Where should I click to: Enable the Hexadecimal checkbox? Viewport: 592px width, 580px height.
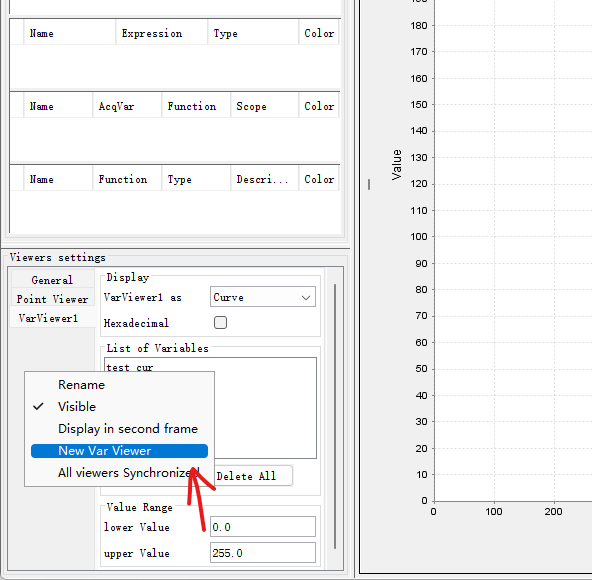tap(220, 323)
